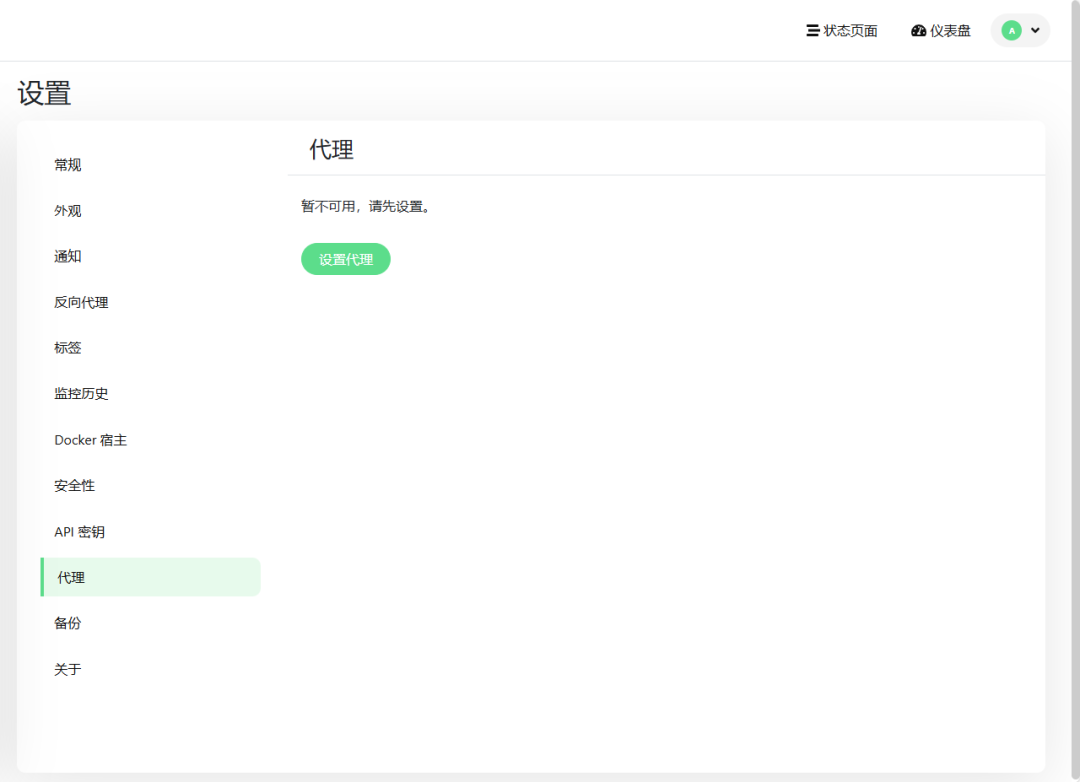Screen dimensions: 1080x782
Task: Click the 设置 page title
Action: coord(44,94)
